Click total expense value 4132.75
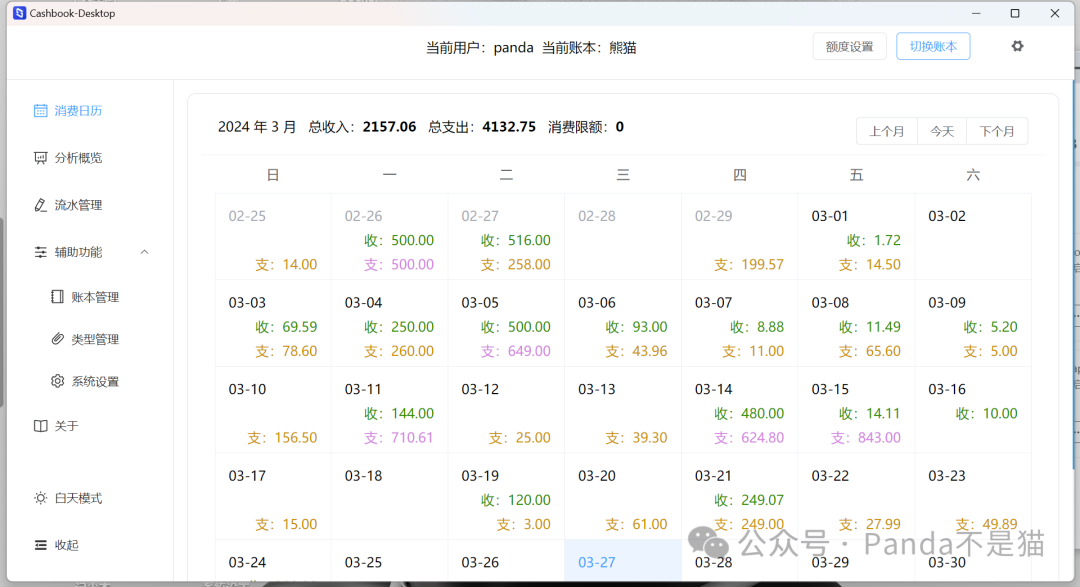The height and width of the screenshot is (587, 1080). point(508,127)
